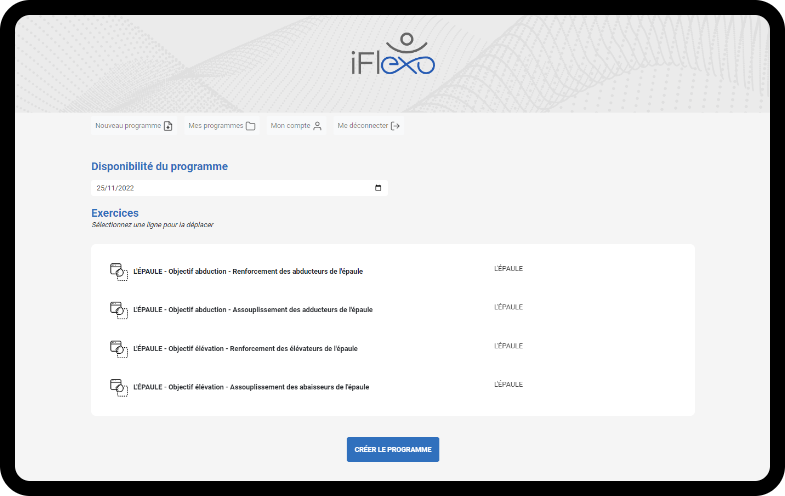Click icon of Renforcement des abducteurs row
The height and width of the screenshot is (496, 785).
118,271
